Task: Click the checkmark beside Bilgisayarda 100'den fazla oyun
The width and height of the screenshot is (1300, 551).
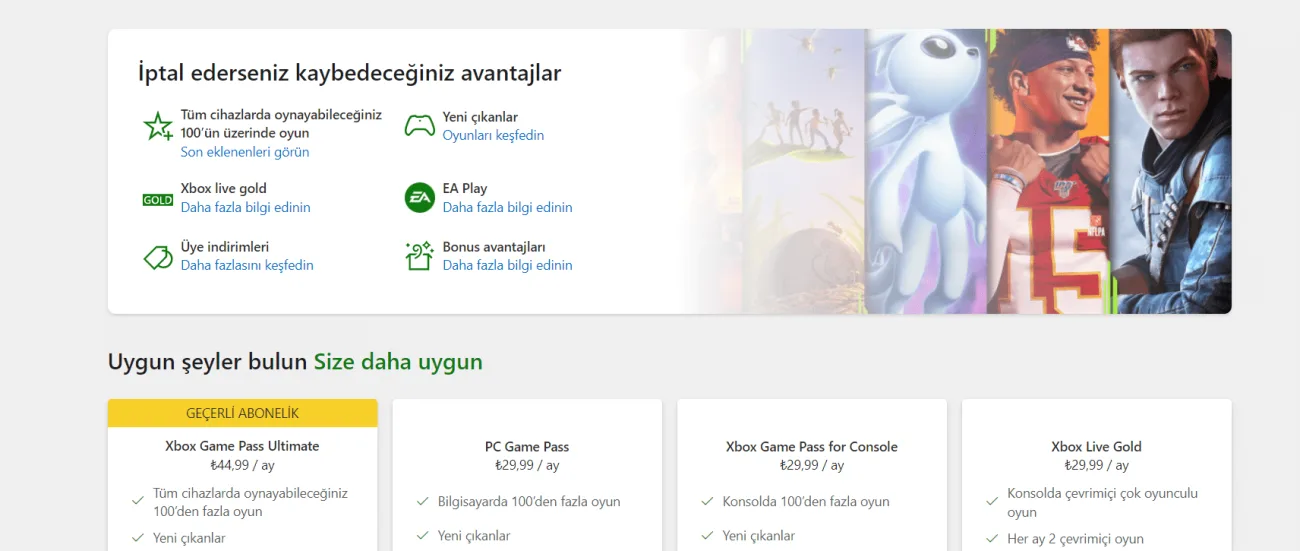Action: click(422, 501)
